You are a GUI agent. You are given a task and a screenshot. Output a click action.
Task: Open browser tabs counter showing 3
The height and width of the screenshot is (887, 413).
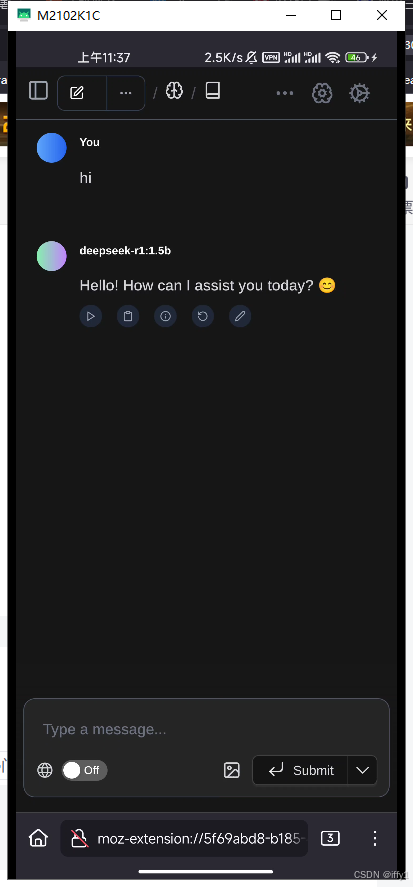click(330, 838)
